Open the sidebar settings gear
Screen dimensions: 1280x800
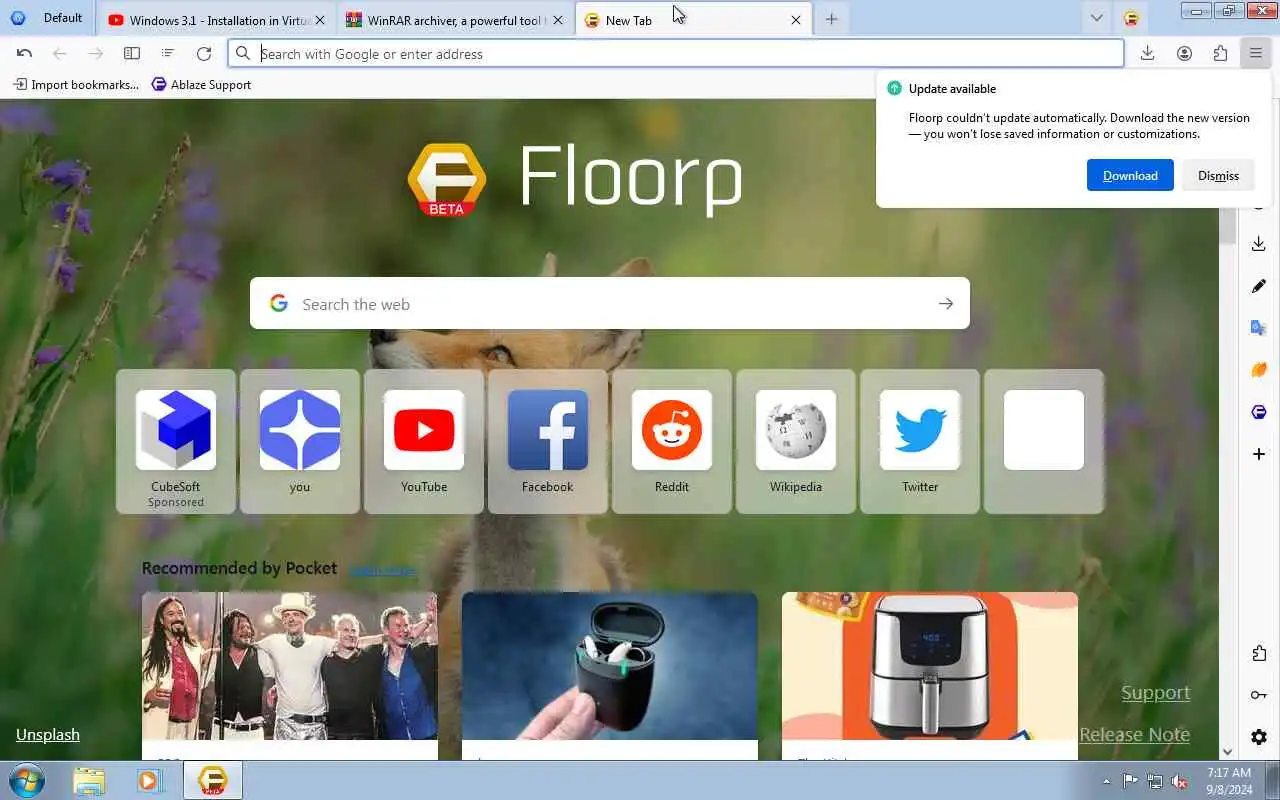coord(1259,737)
